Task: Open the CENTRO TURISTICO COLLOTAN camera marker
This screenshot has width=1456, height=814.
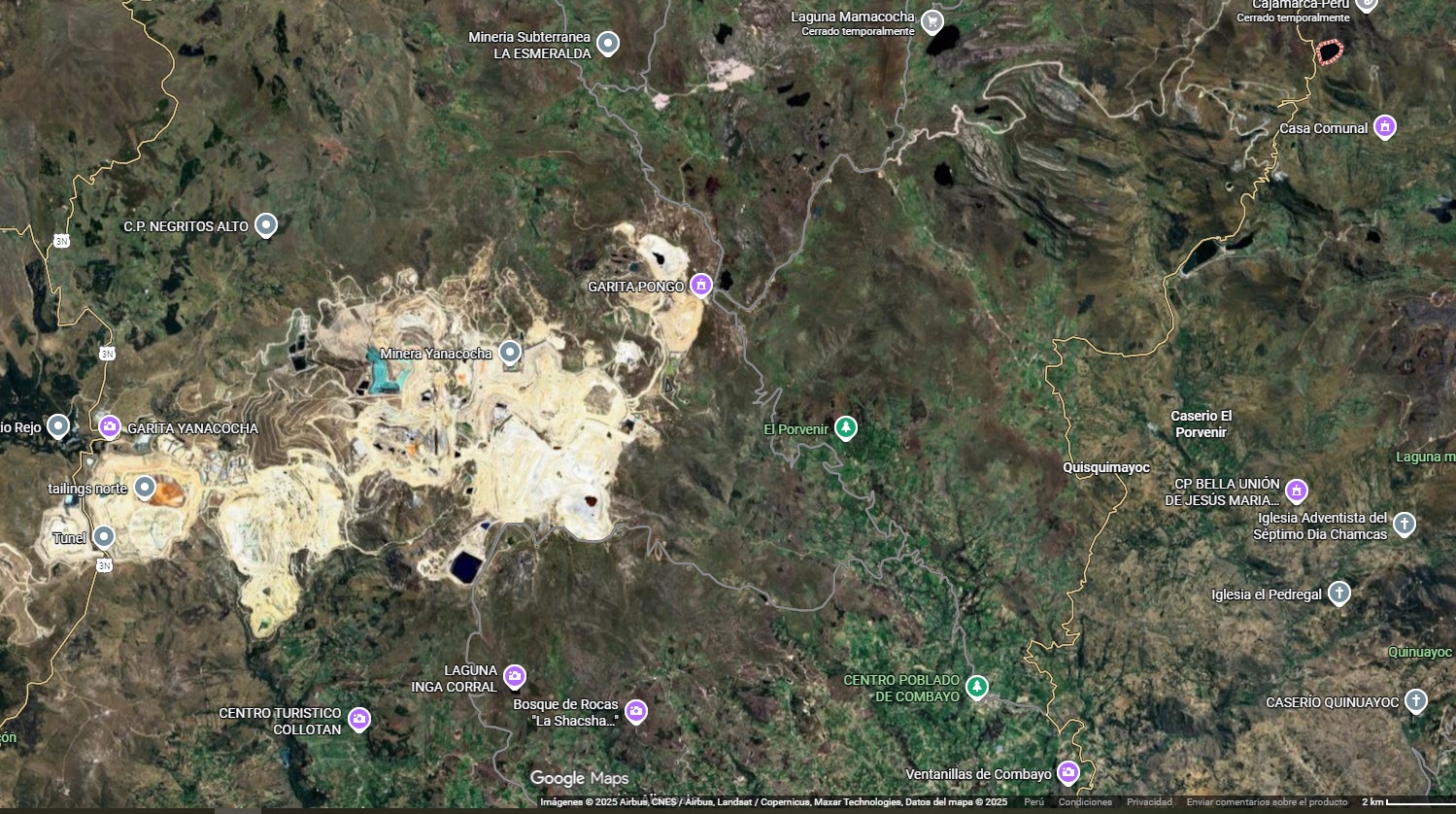Action: click(x=359, y=720)
